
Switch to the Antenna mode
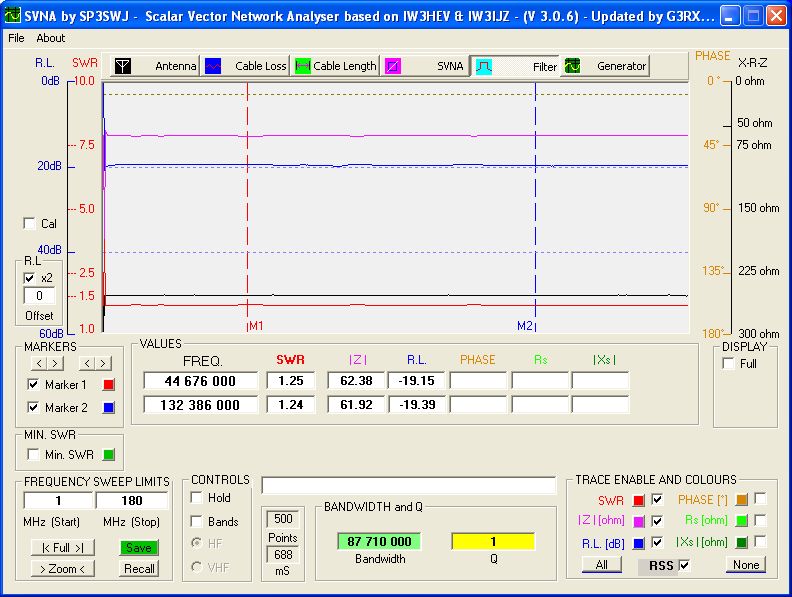tap(154, 66)
